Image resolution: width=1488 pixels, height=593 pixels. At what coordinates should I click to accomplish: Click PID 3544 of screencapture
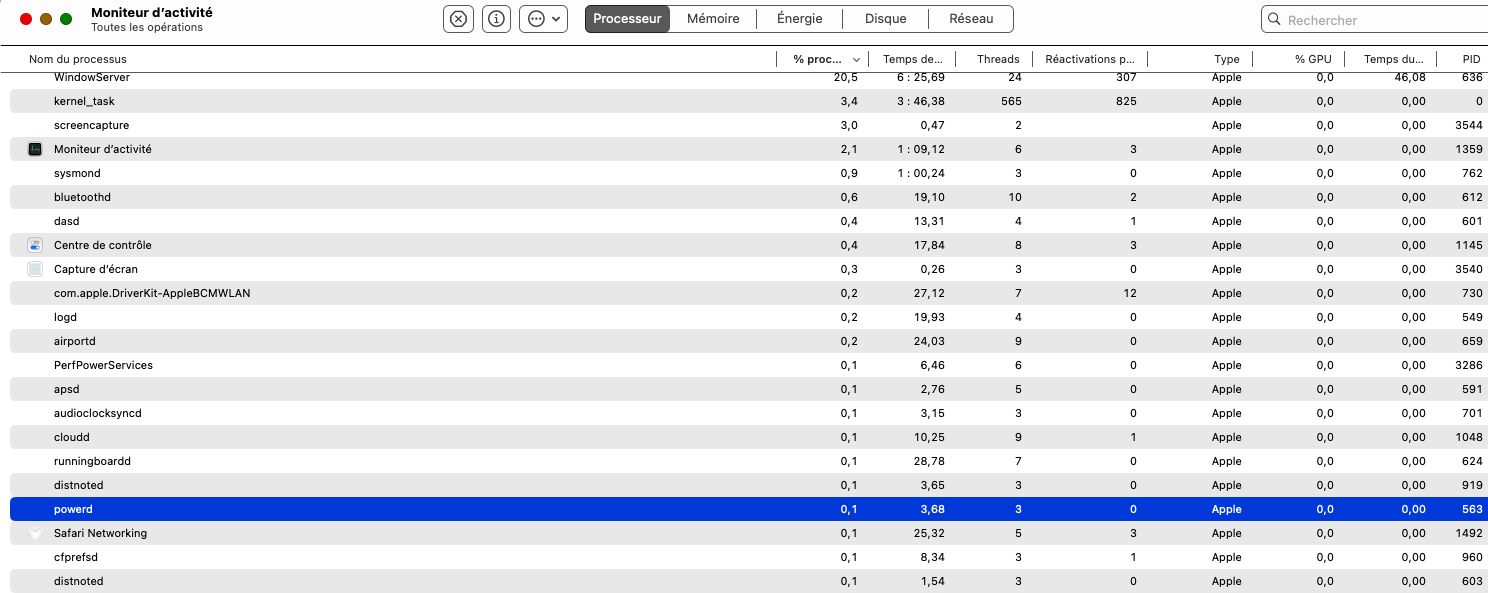point(1468,125)
